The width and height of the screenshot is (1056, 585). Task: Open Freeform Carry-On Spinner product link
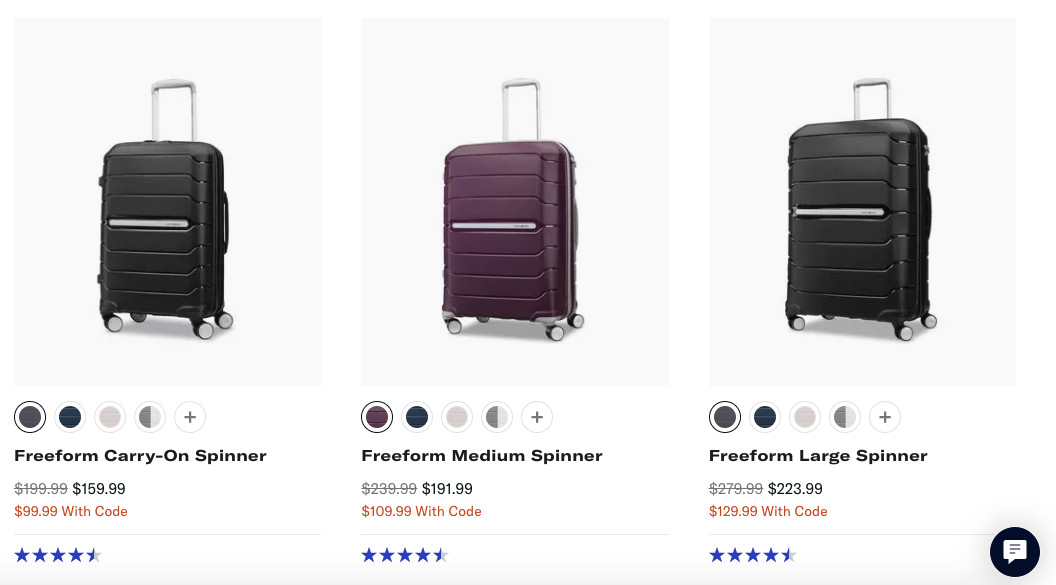[x=140, y=456]
